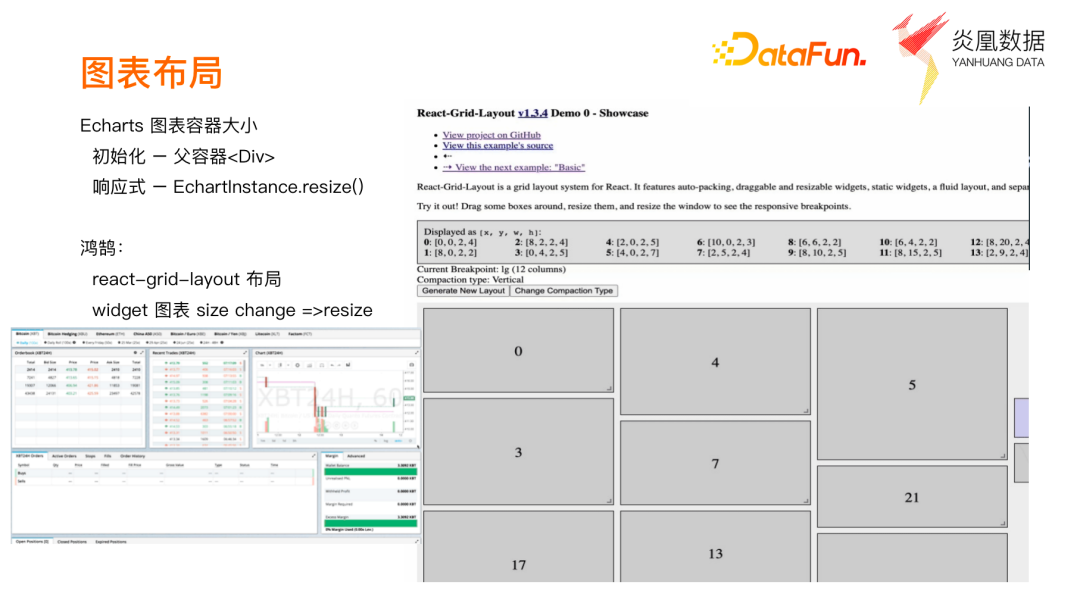Image resolution: width=1080 pixels, height=600 pixels.
Task: Grab the resize handle of box 21
Action: (x=1004, y=524)
